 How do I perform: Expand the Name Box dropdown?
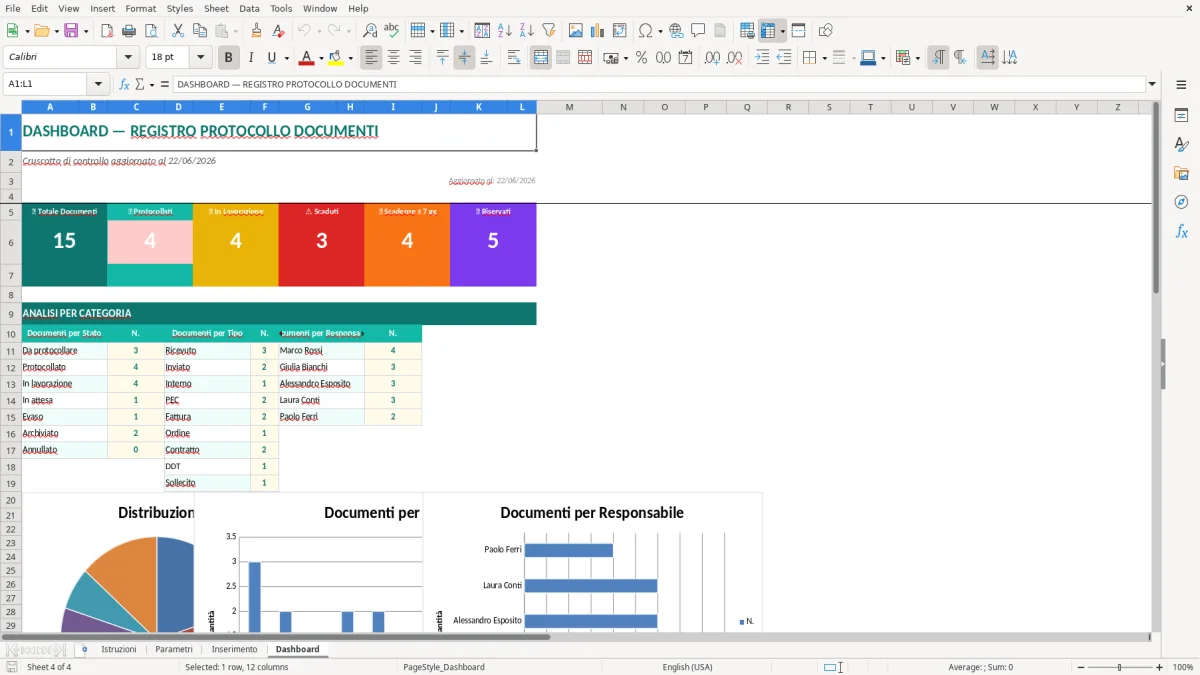coord(98,84)
